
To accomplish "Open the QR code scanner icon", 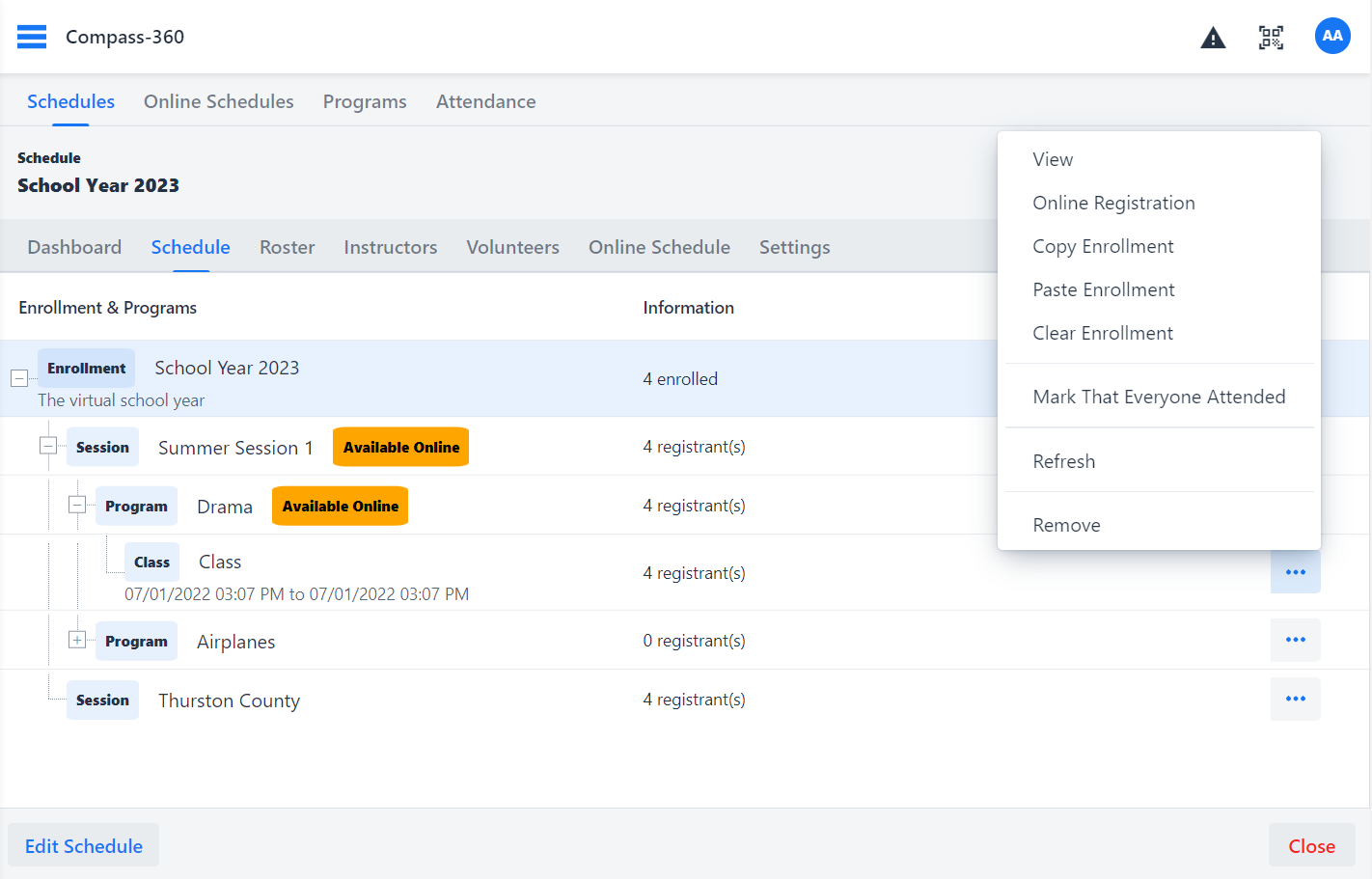I will click(x=1271, y=38).
